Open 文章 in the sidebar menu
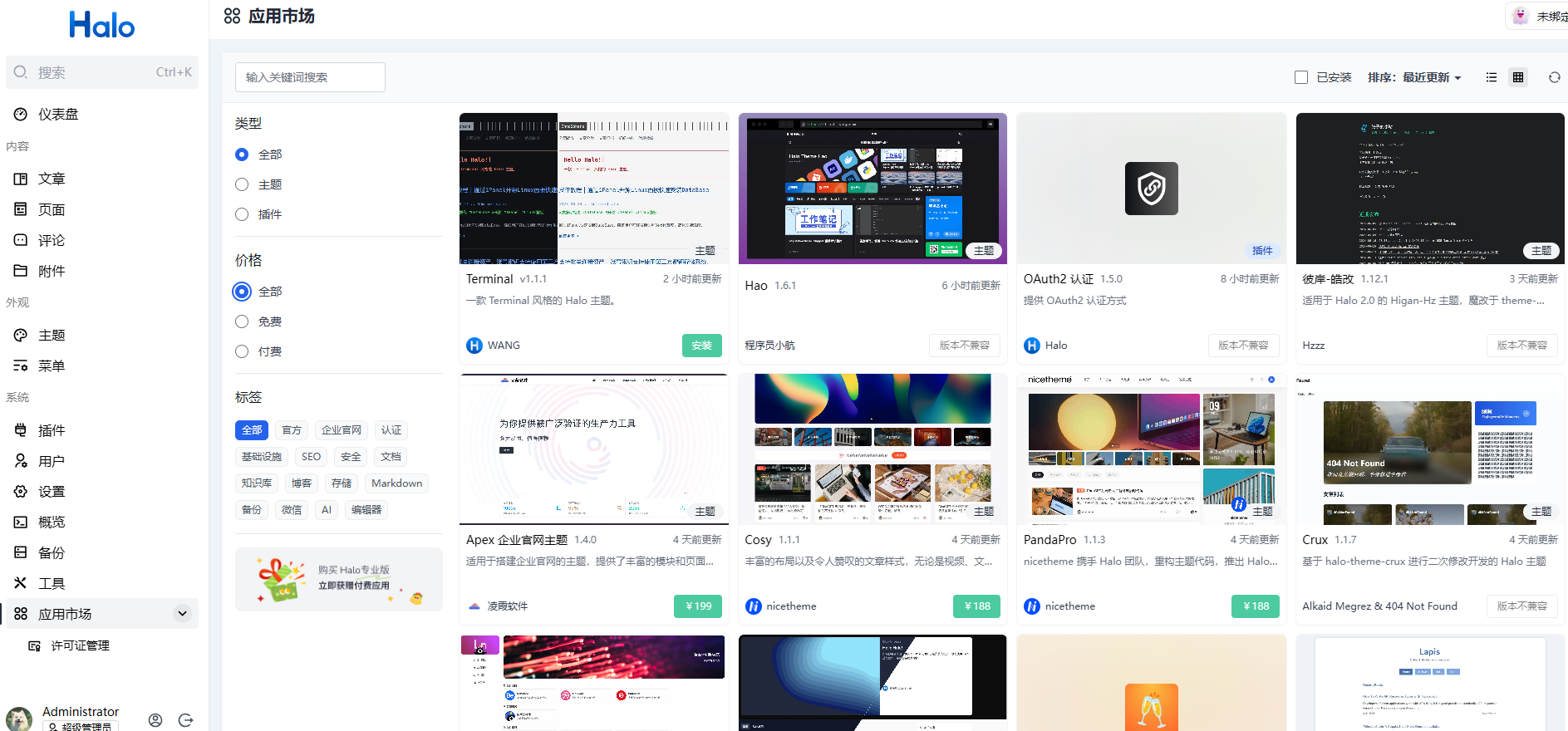Viewport: 1568px width, 731px height. [x=102, y=179]
